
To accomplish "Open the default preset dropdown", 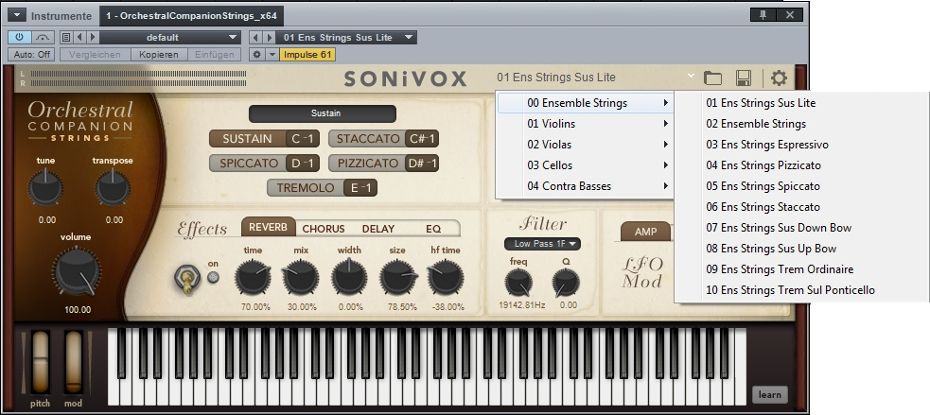I will 170,37.
